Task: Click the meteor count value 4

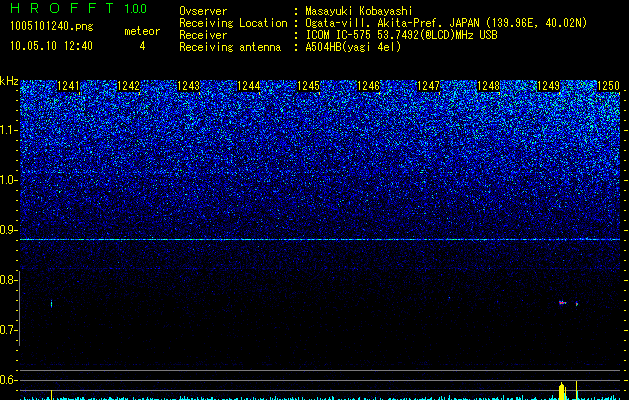Action: [142, 46]
